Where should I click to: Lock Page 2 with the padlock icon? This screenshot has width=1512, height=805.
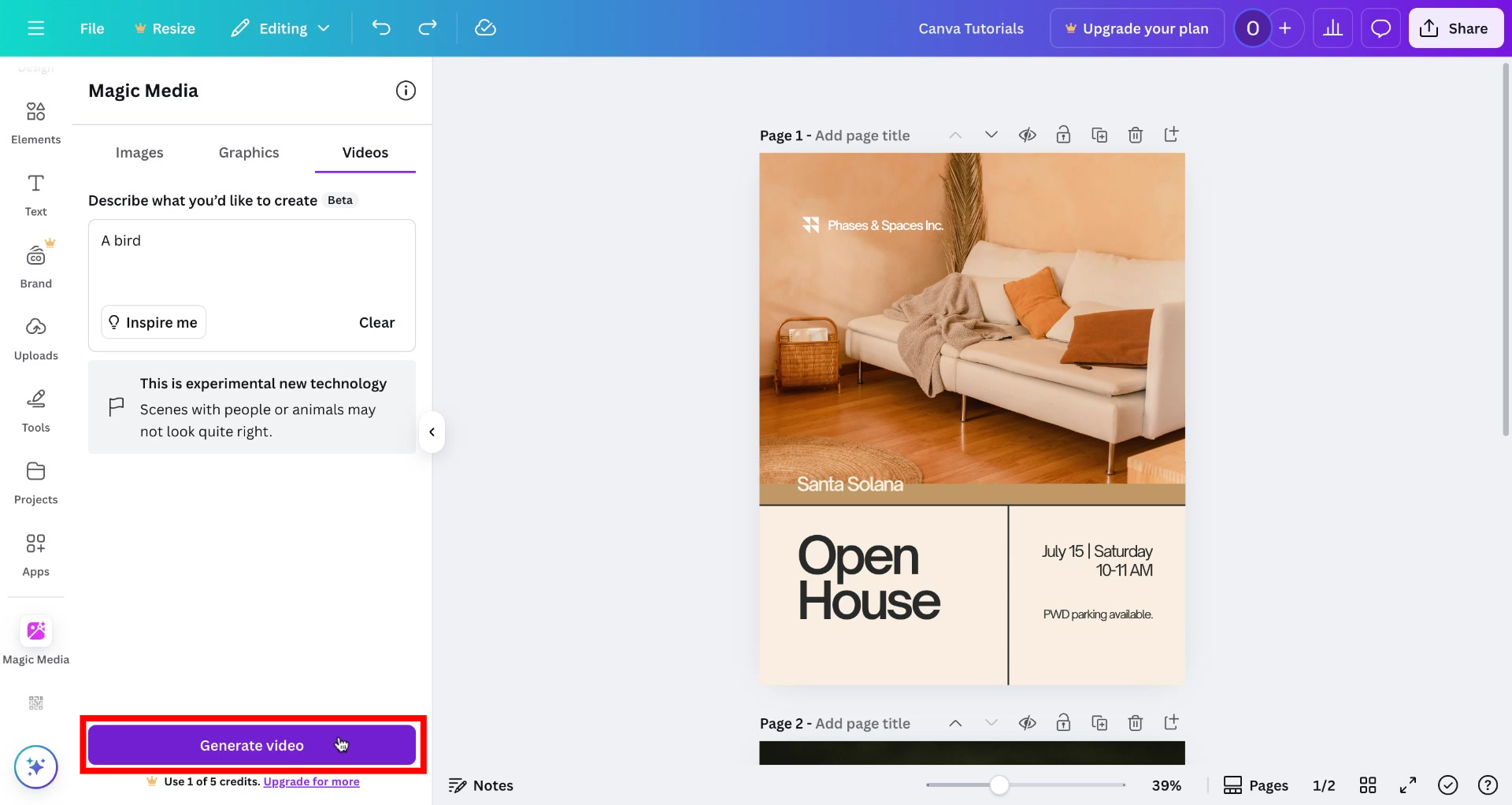(1064, 722)
